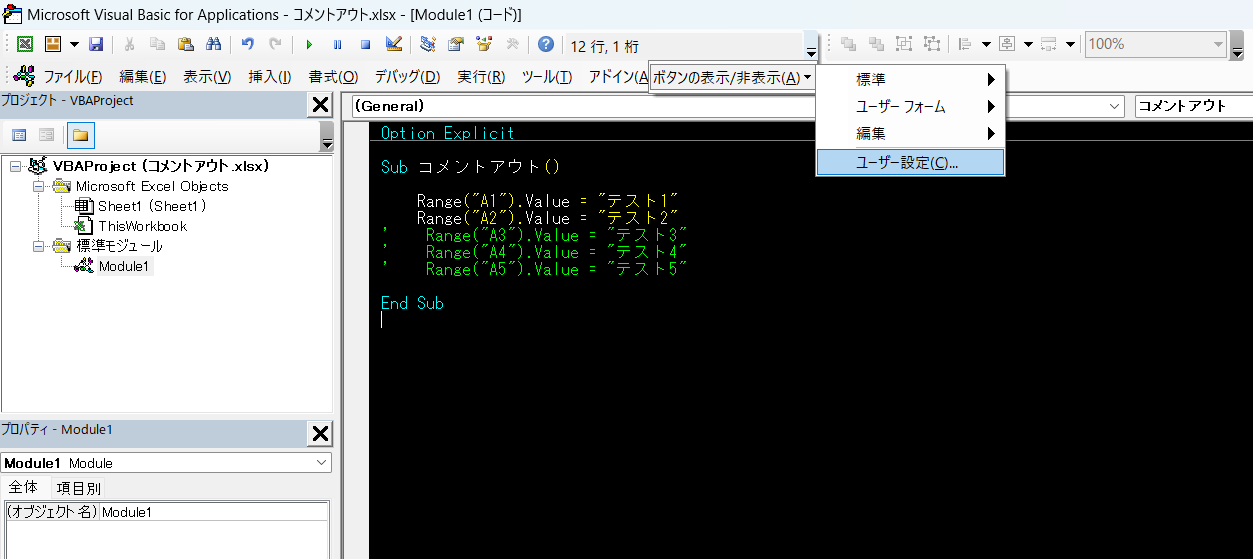
Task: Collapse the VBAProject tree node
Action: click(15, 166)
